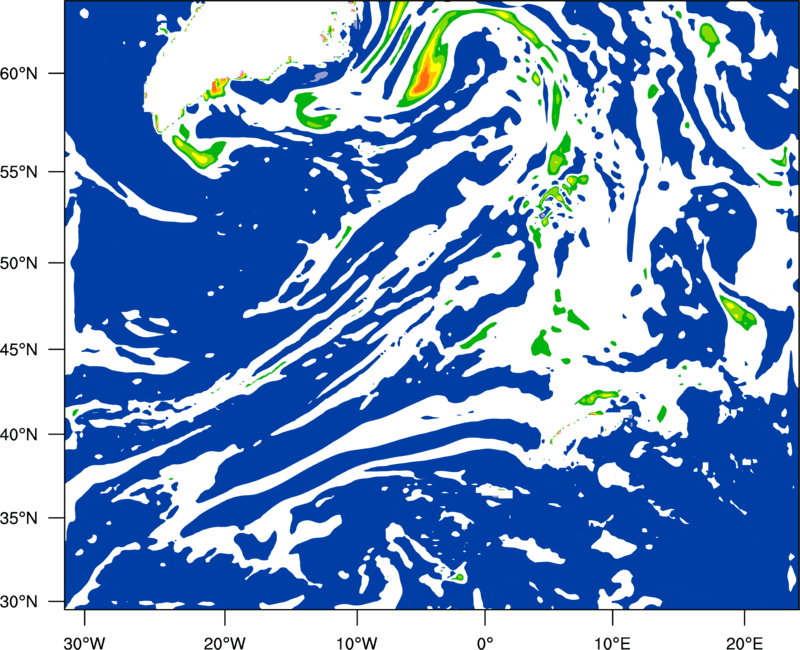Click the 20°E longitude label

pos(744,643)
